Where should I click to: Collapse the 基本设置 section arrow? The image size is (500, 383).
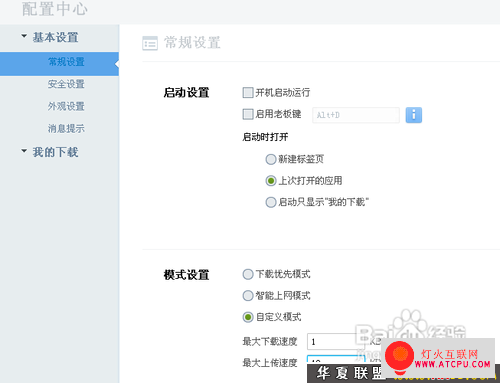click(x=24, y=36)
